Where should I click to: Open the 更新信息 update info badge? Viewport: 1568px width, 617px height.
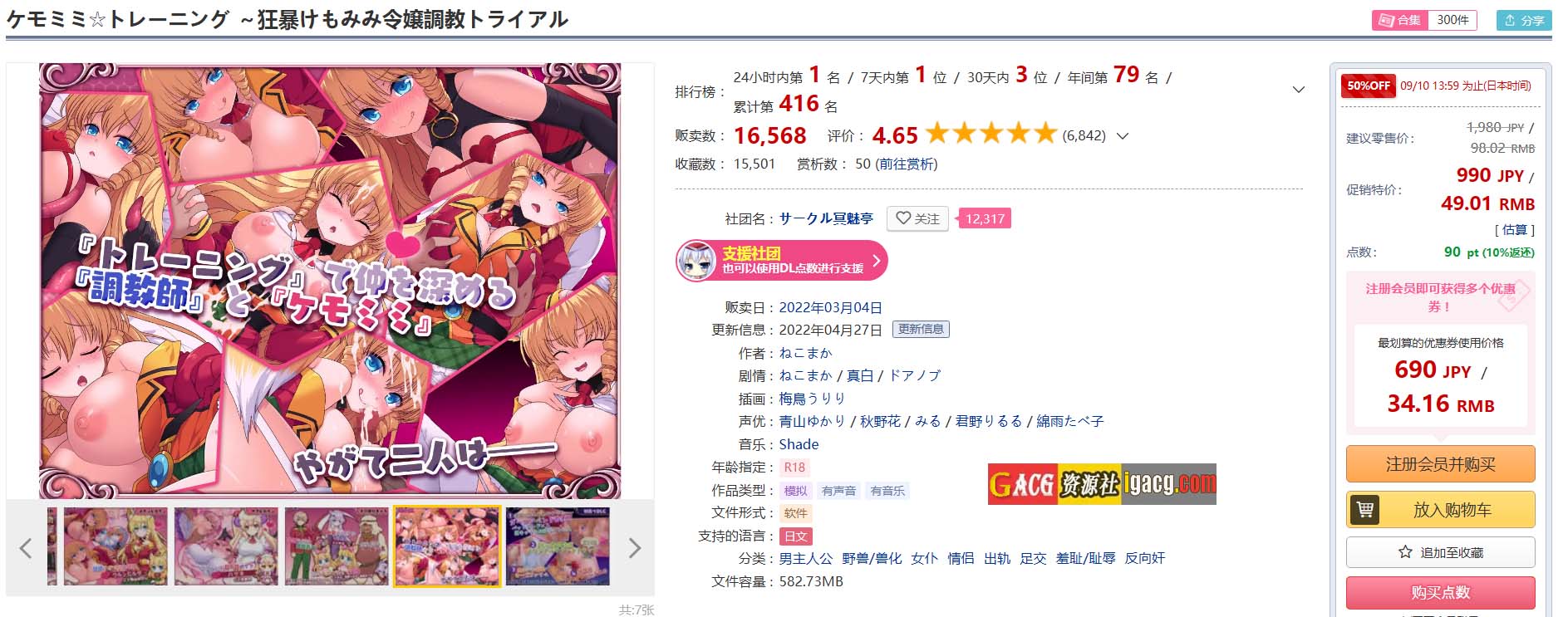(921, 330)
